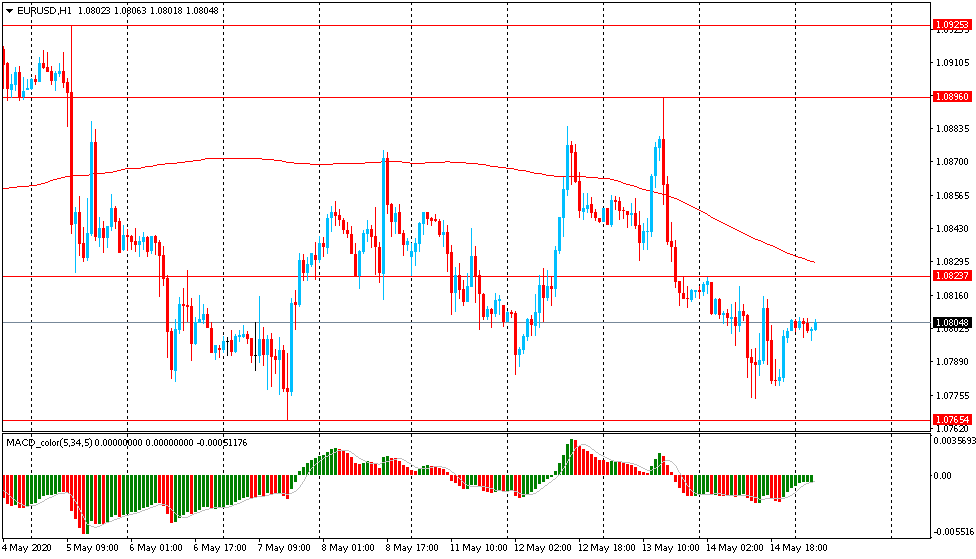Select the red 1.08960 price level tag
The width and height of the screenshot is (976, 559).
click(952, 97)
